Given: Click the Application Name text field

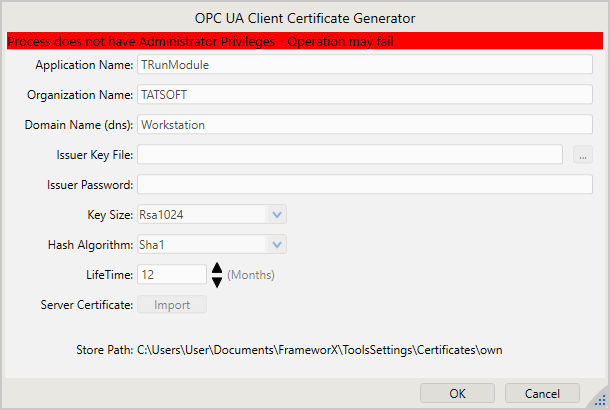Looking at the screenshot, I should [x=366, y=65].
